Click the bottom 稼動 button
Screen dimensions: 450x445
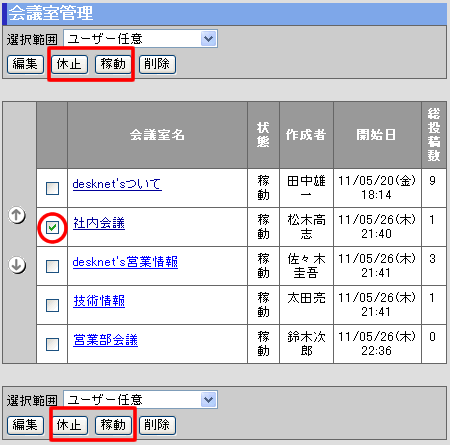coord(113,425)
